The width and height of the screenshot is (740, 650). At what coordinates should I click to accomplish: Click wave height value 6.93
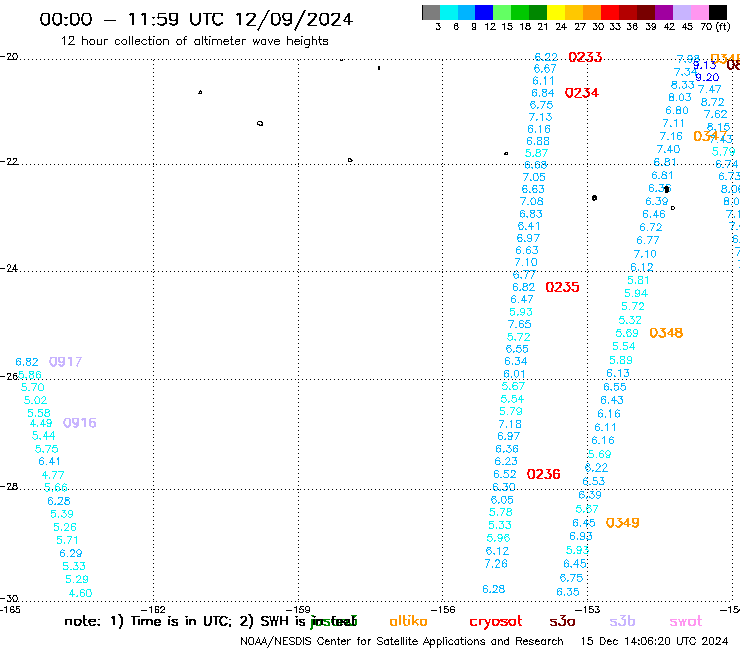[581, 537]
